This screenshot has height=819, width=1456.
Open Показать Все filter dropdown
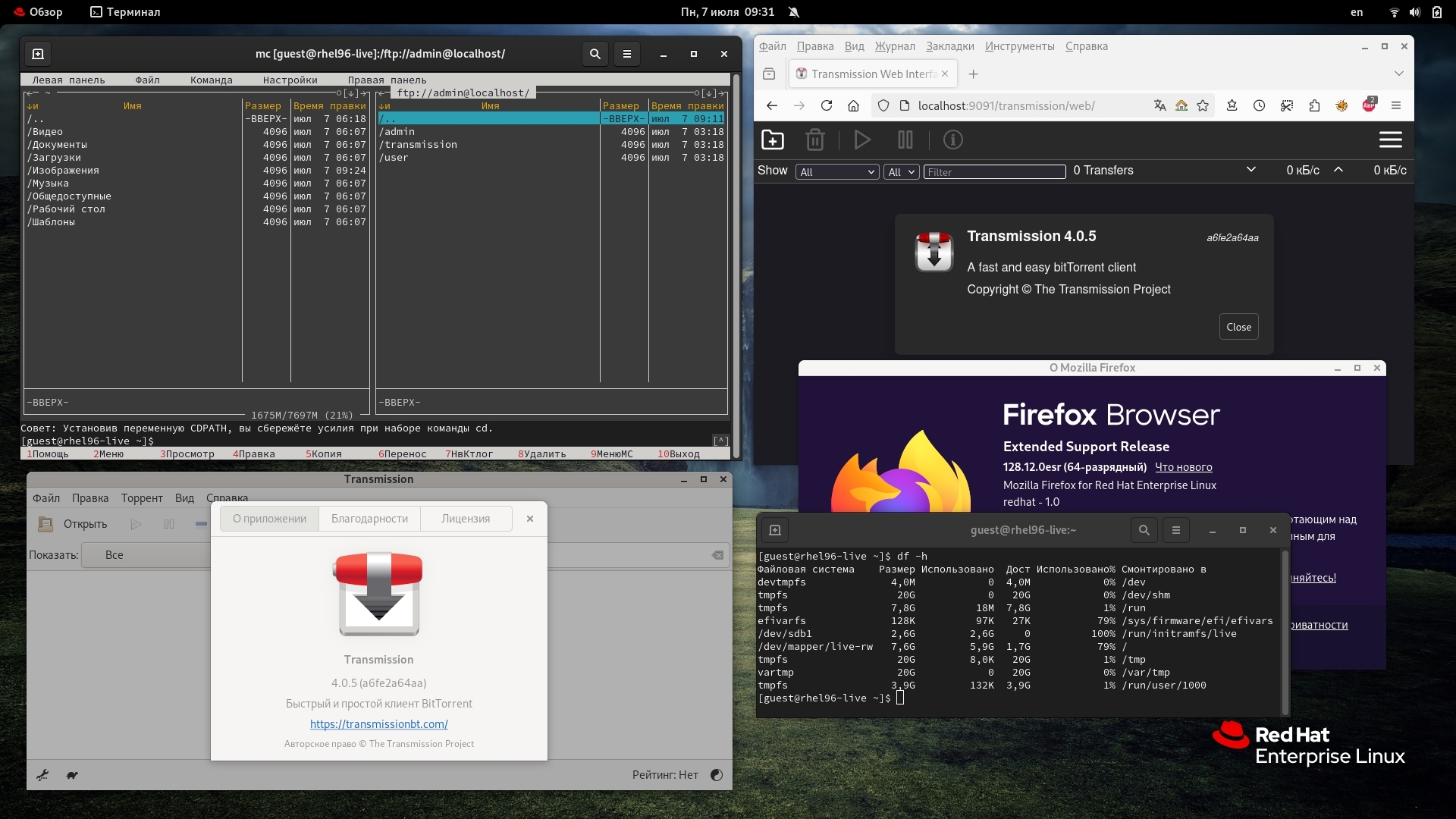pos(146,555)
